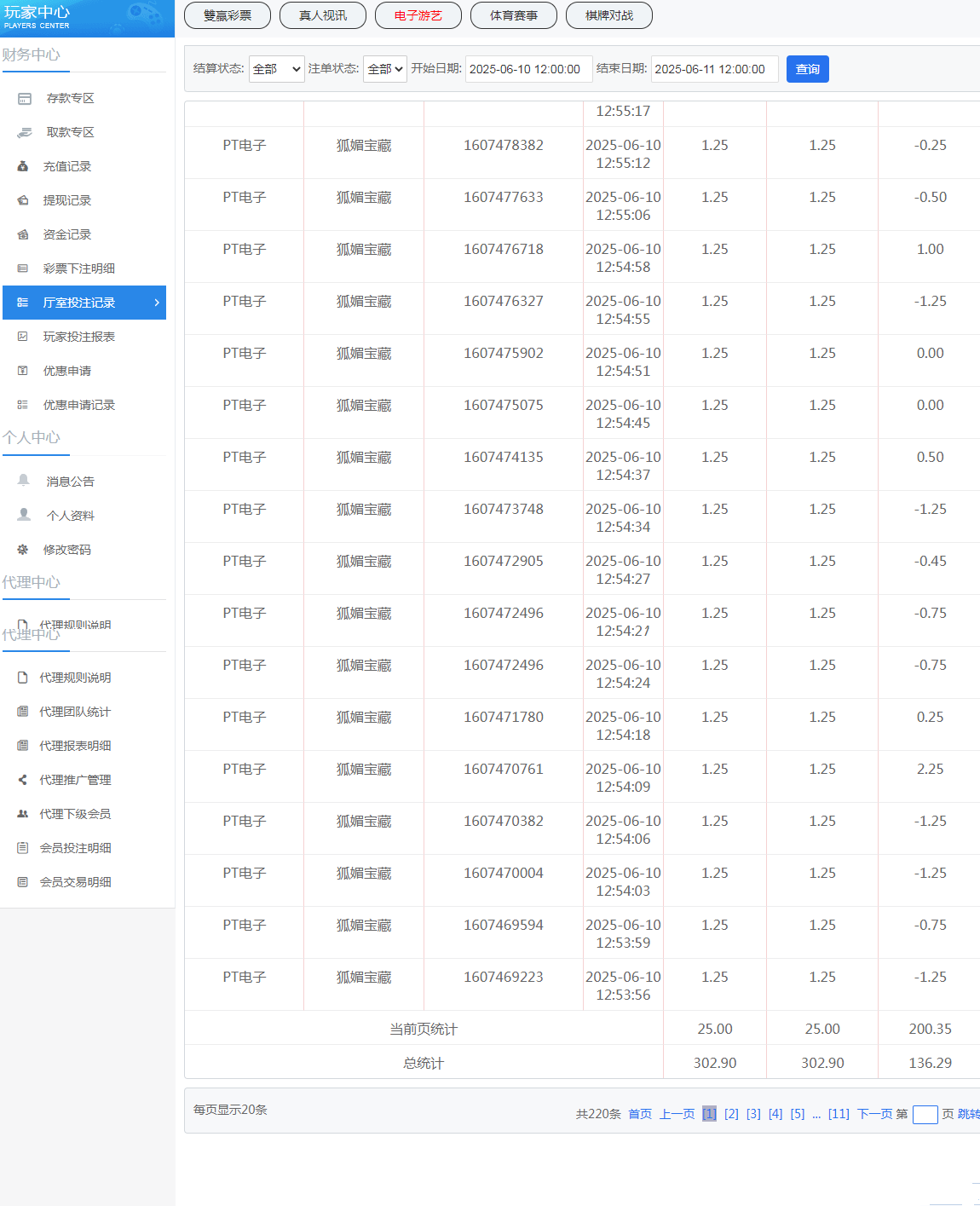
Task: Click the 代理下级会员 group icon
Action: click(x=23, y=814)
